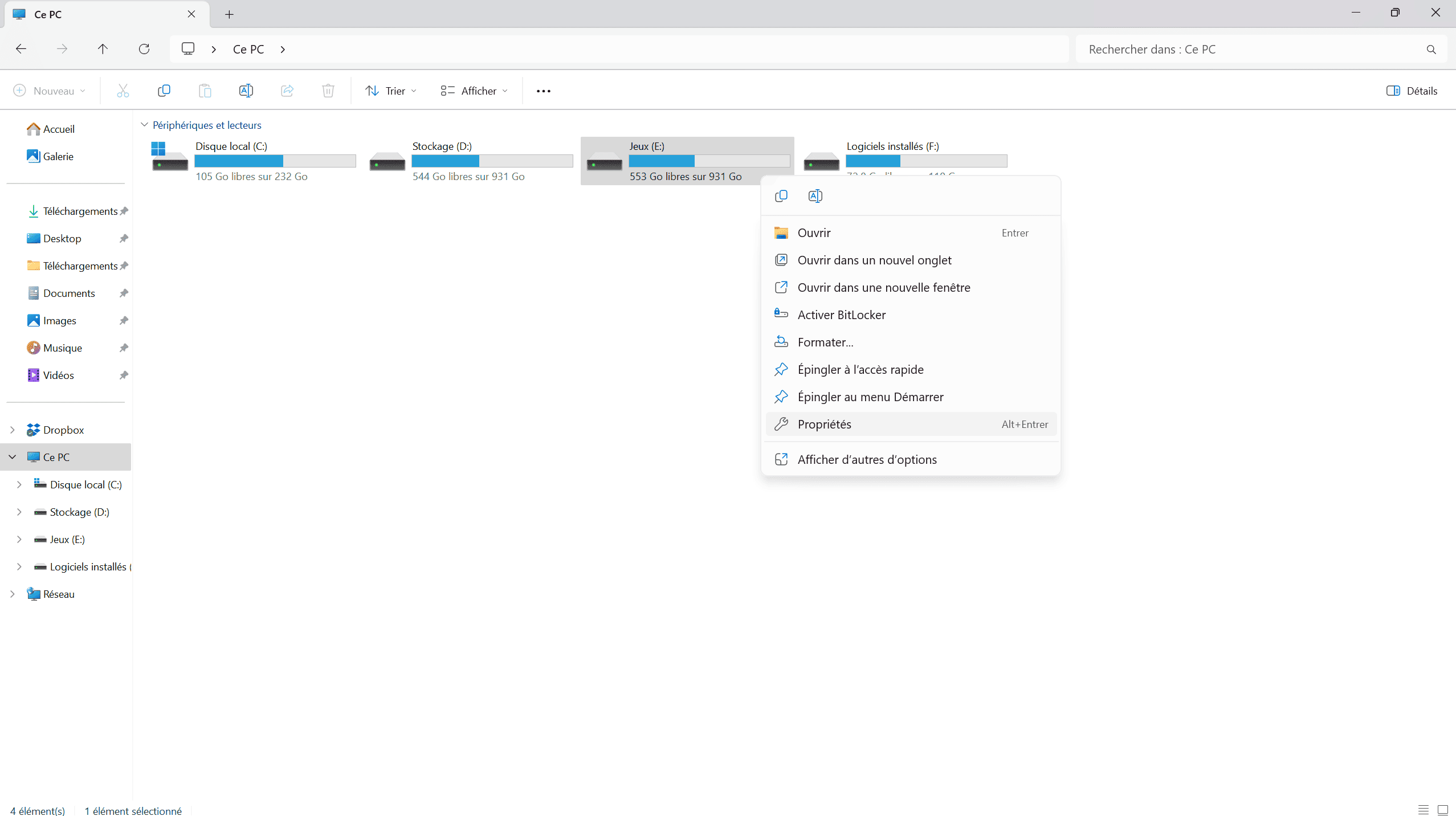Click the search magnifier icon
1456x816 pixels.
pos(1431,50)
